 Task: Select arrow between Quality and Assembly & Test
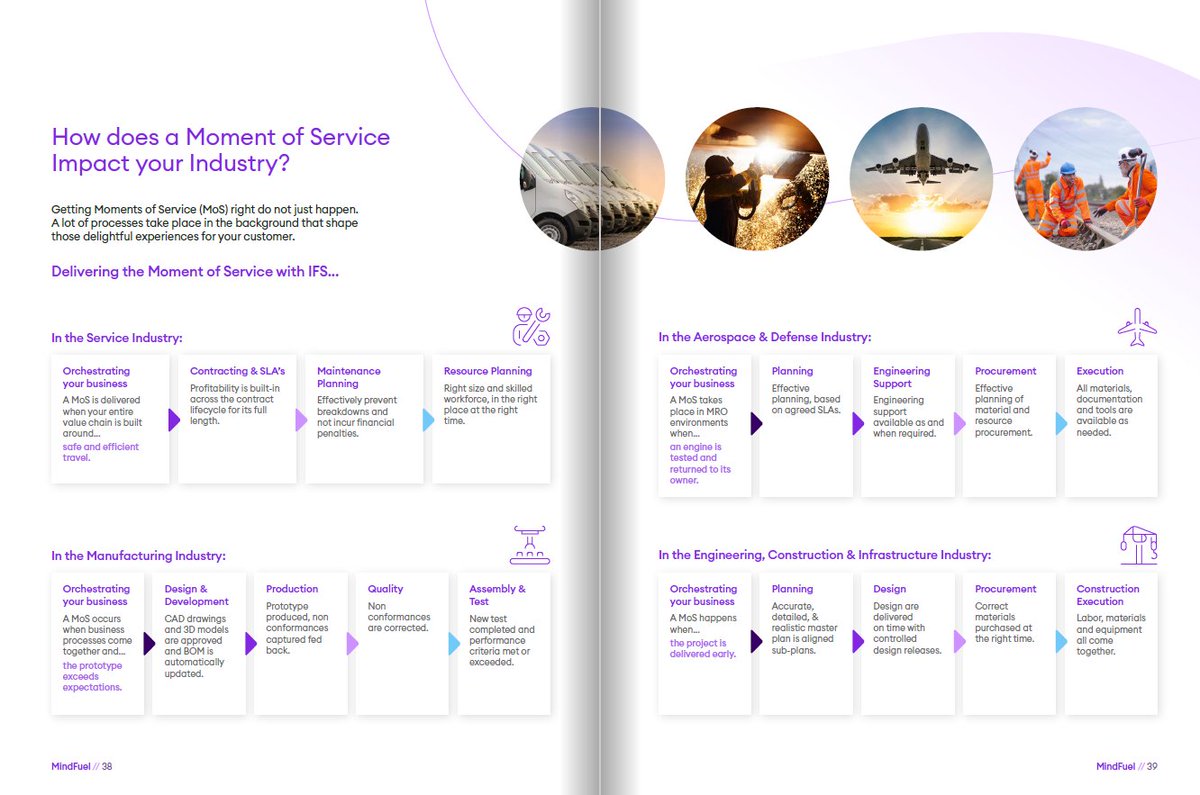[x=454, y=643]
